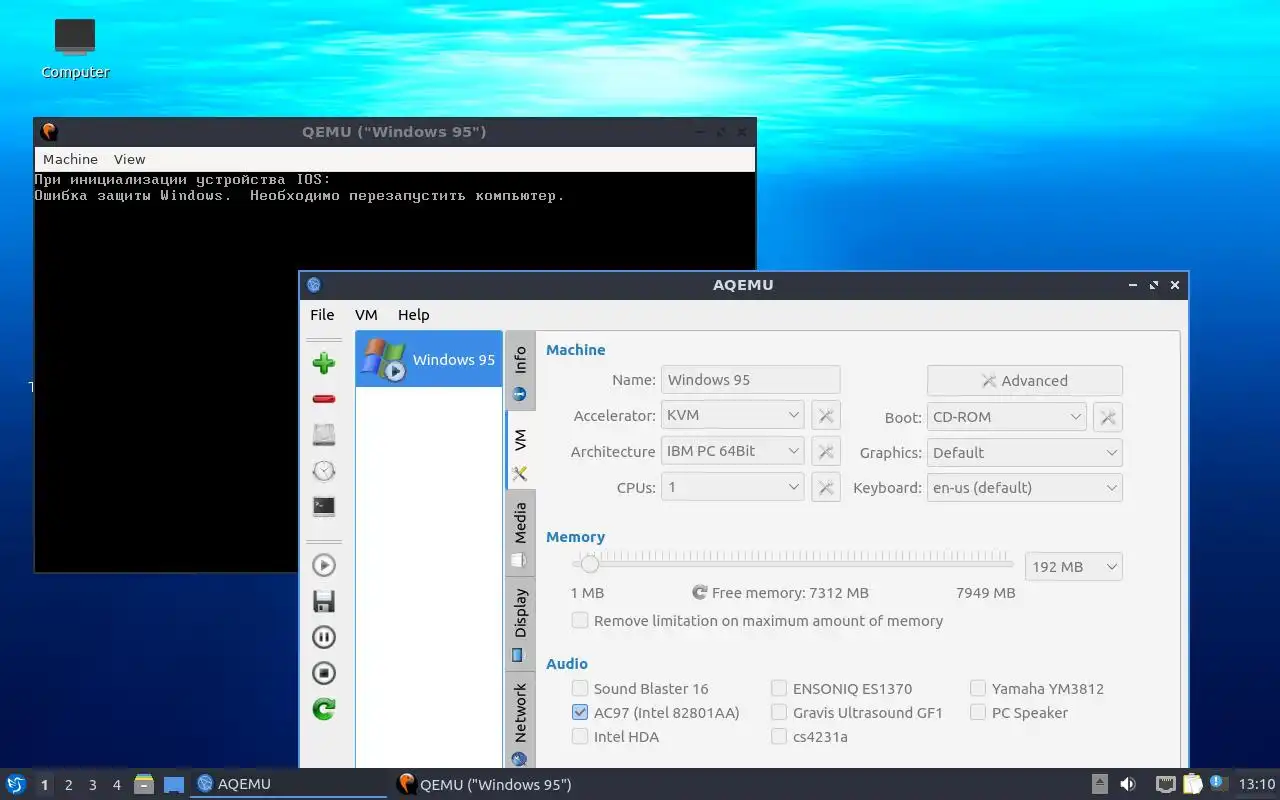Open the Accelerator KVM dropdown
Viewport: 1280px width, 800px height.
coord(732,415)
